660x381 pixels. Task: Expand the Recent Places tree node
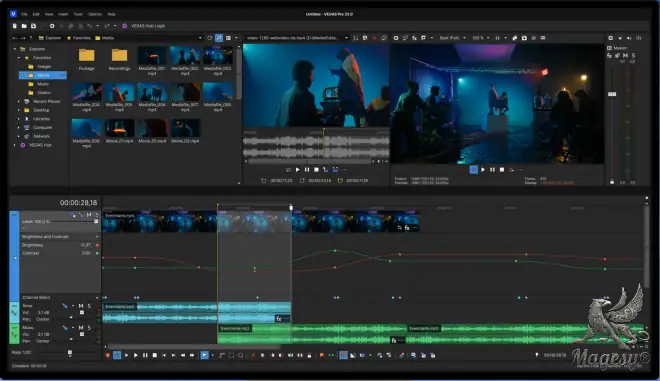pyautogui.click(x=19, y=101)
